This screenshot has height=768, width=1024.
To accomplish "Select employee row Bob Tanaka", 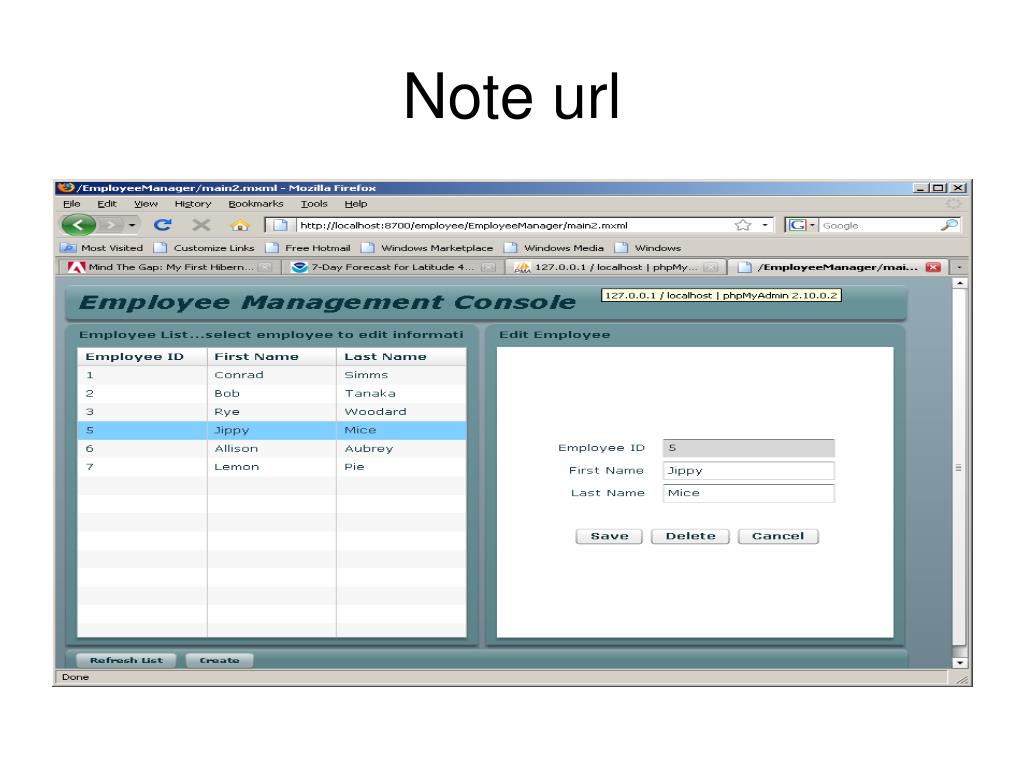I will (272, 393).
